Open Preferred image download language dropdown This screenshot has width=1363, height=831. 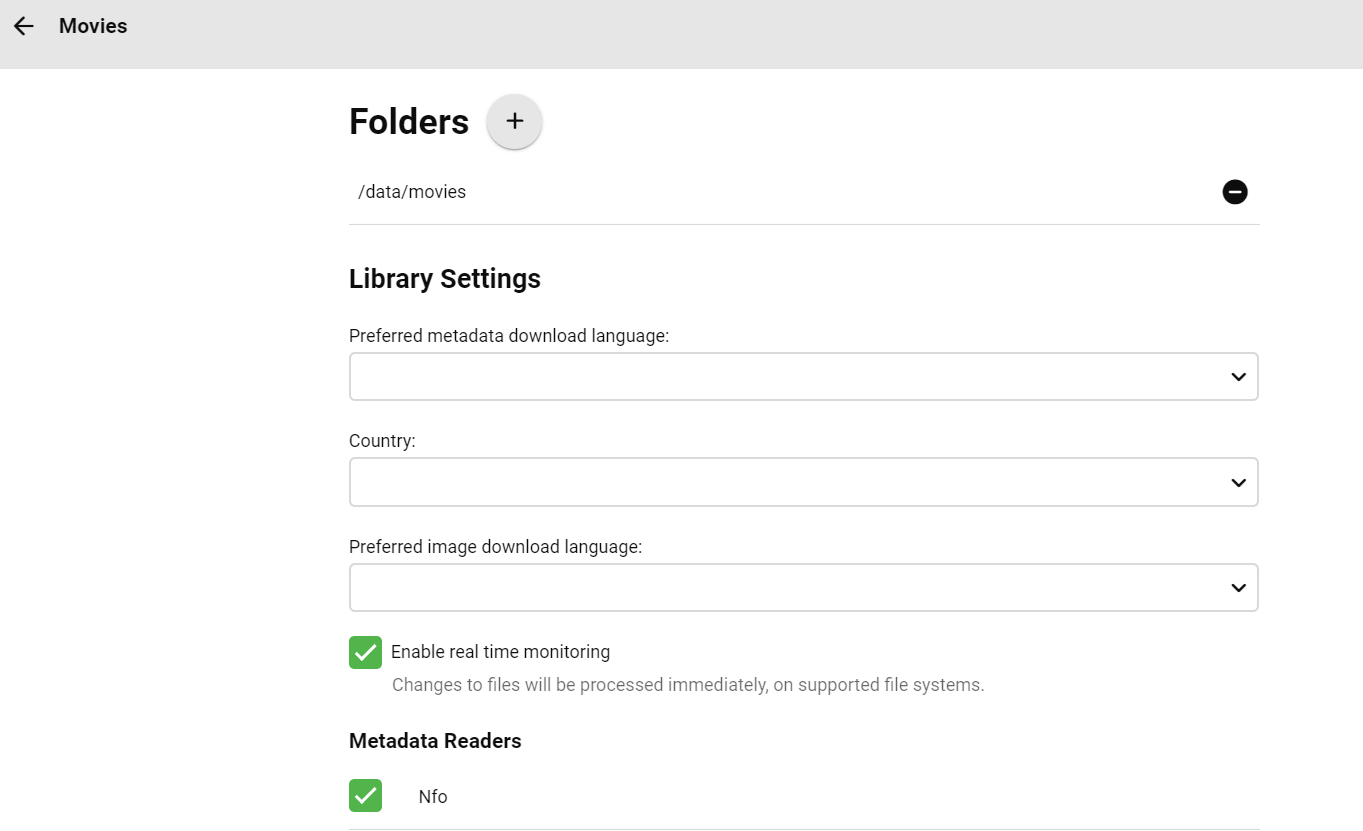pyautogui.click(x=803, y=588)
